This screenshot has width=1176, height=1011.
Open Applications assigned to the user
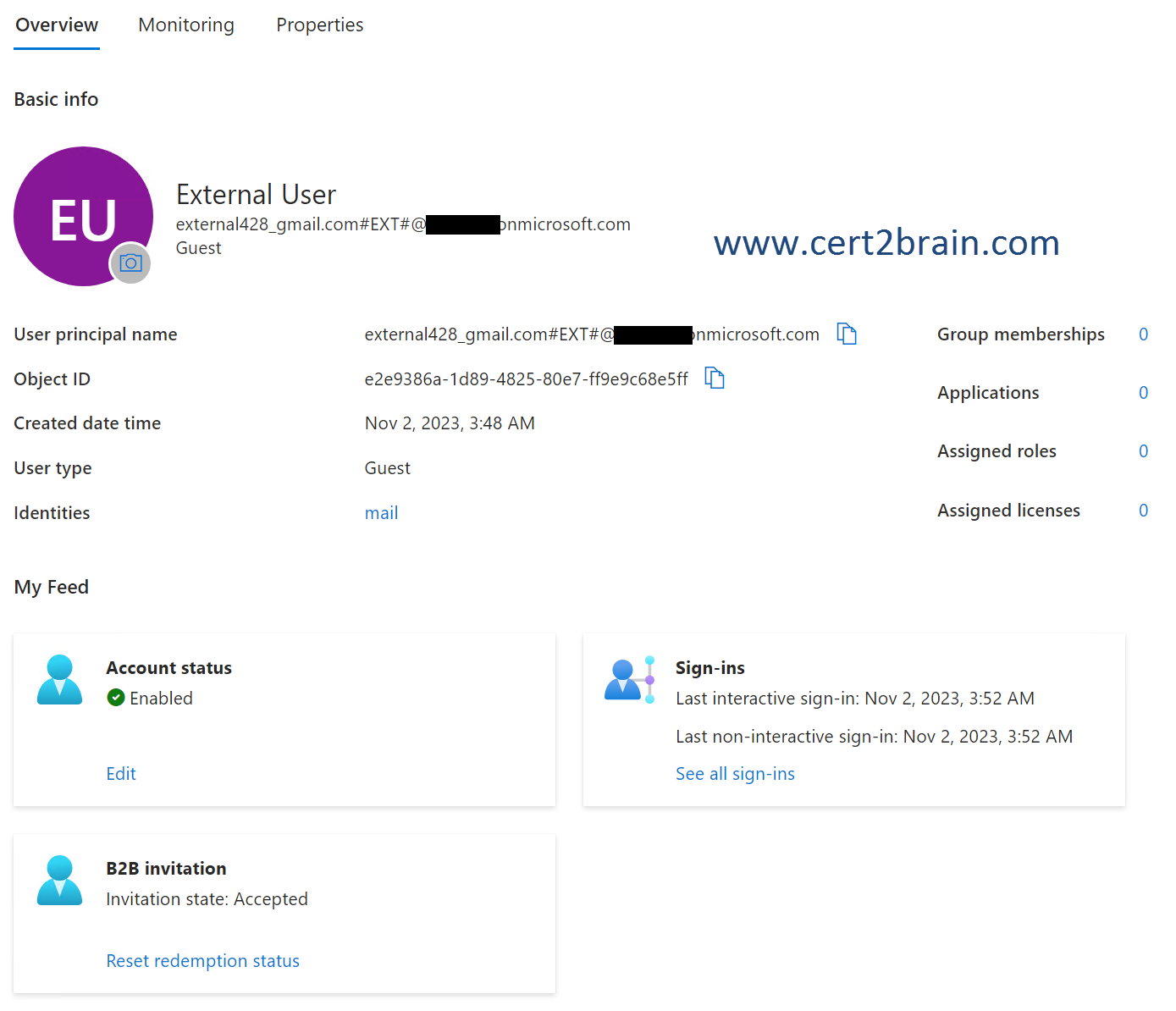tap(1144, 392)
